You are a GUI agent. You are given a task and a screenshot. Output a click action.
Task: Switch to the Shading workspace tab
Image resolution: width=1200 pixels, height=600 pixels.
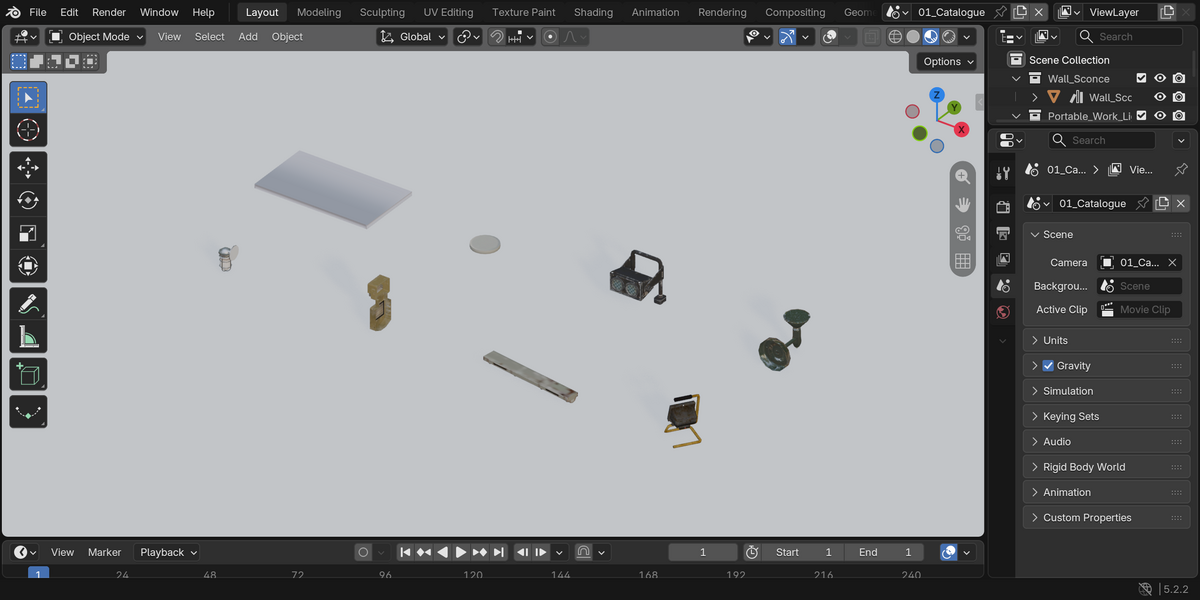(593, 12)
